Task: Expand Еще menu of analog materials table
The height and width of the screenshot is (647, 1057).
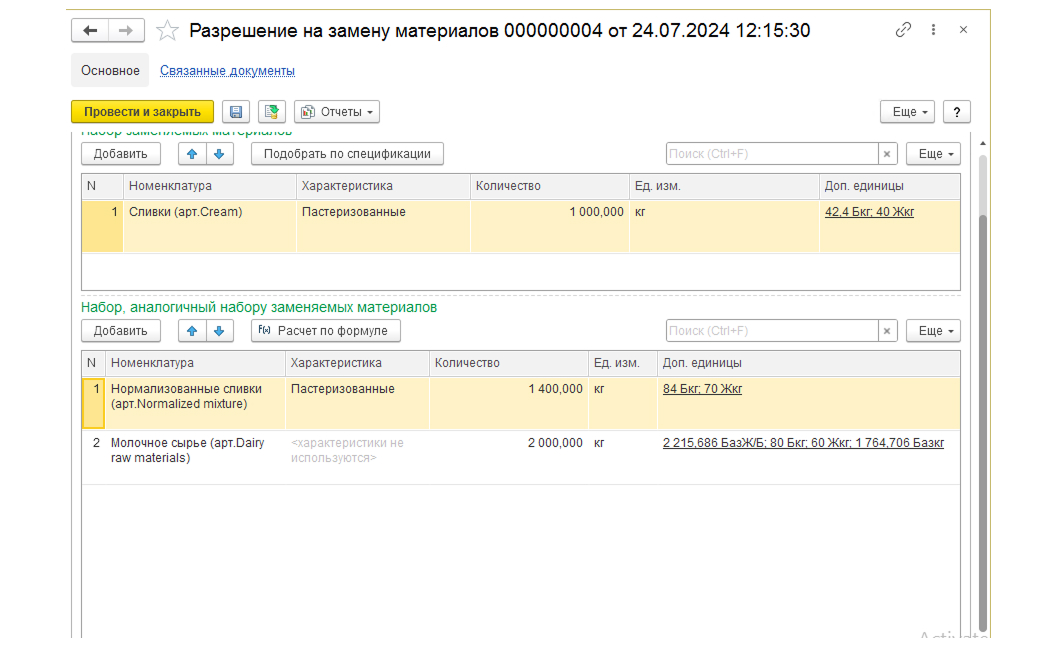Action: (933, 331)
